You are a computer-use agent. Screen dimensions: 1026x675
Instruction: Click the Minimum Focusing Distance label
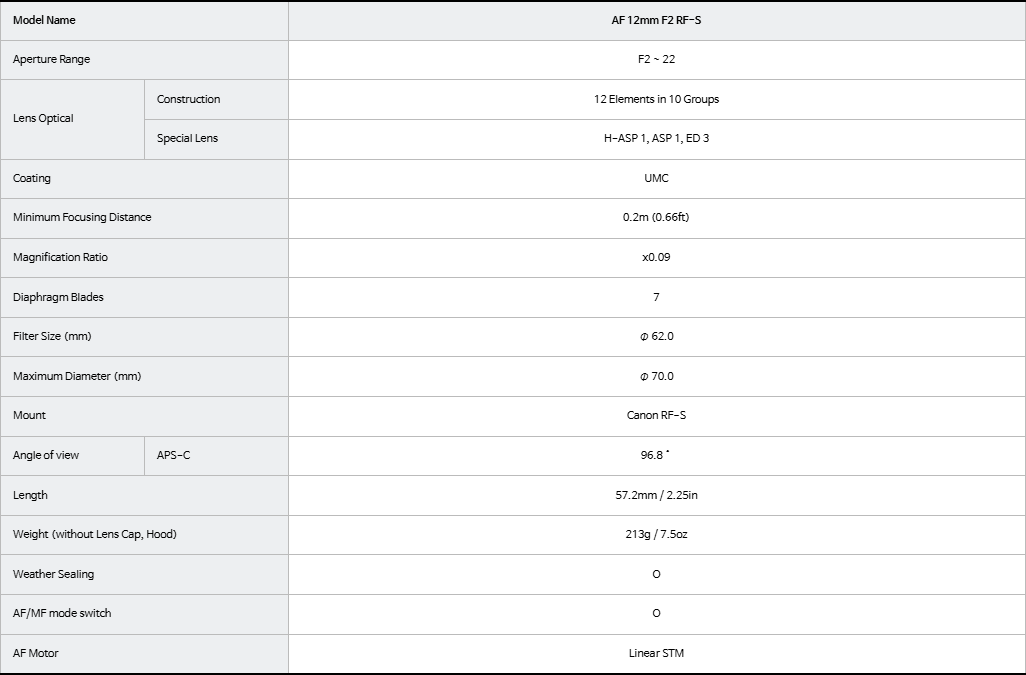coord(82,218)
